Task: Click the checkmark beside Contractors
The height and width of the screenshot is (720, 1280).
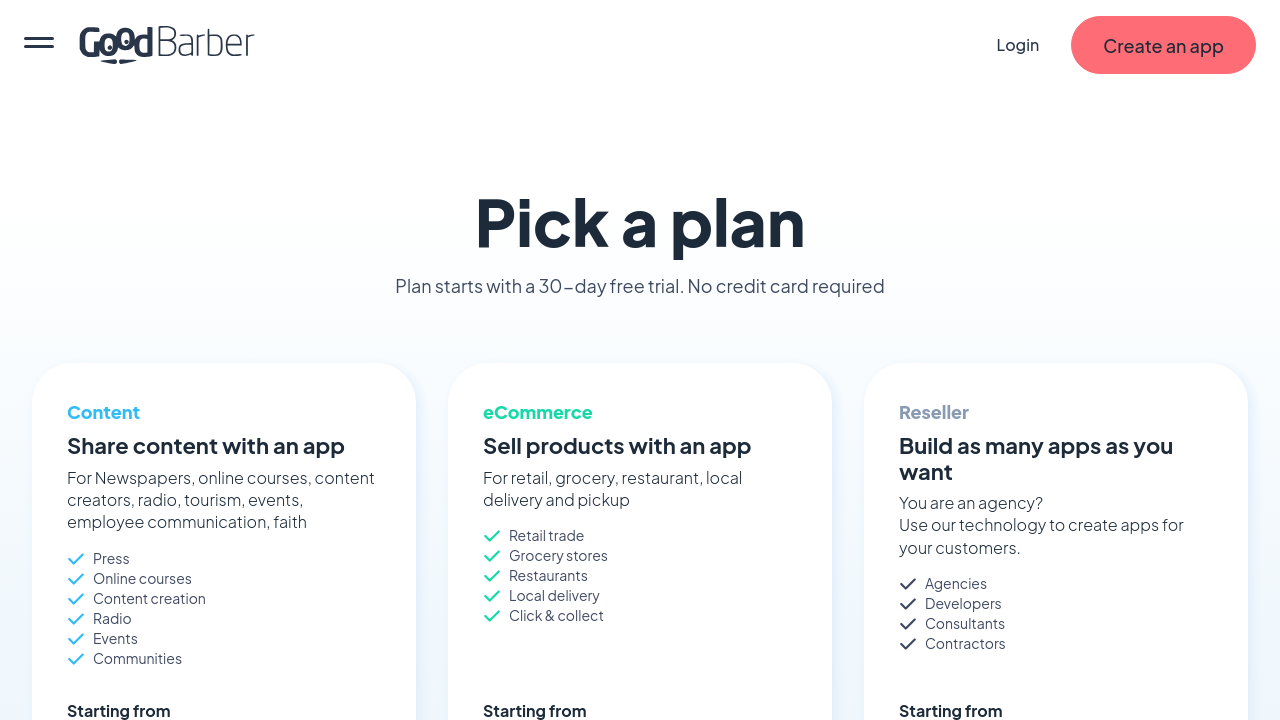Action: pyautogui.click(x=908, y=644)
